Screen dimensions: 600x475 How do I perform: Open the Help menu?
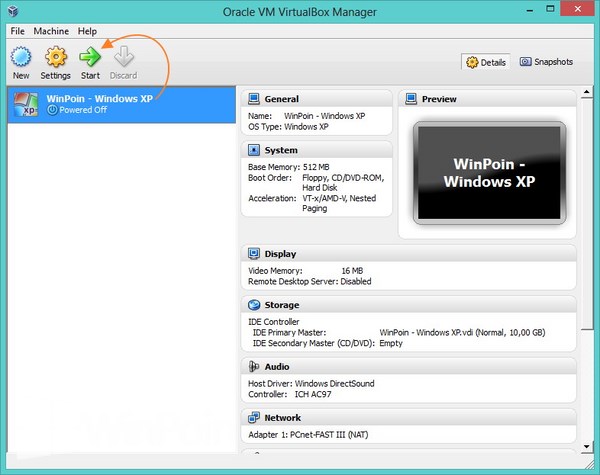point(87,31)
